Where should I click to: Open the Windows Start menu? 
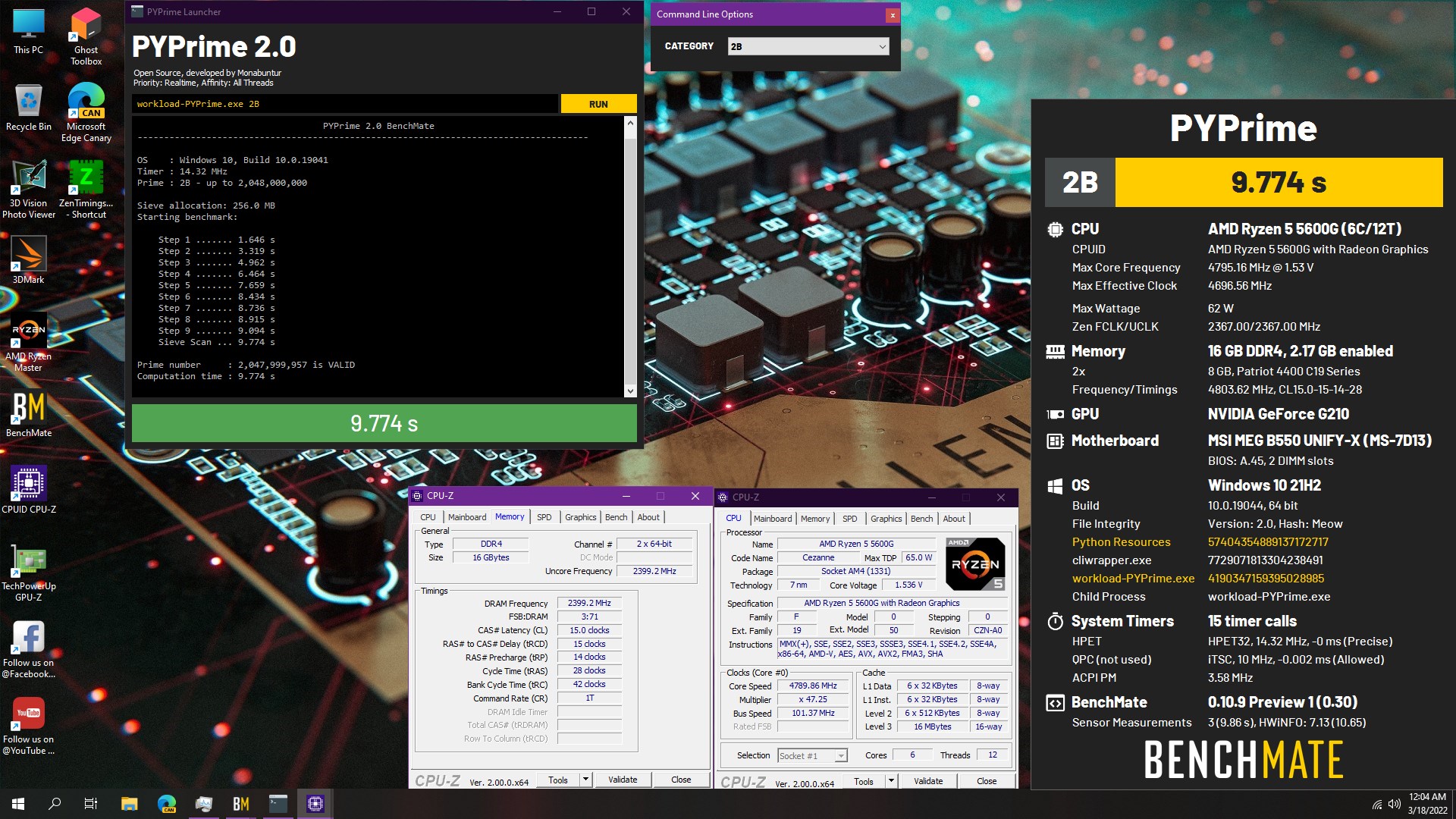(x=18, y=804)
